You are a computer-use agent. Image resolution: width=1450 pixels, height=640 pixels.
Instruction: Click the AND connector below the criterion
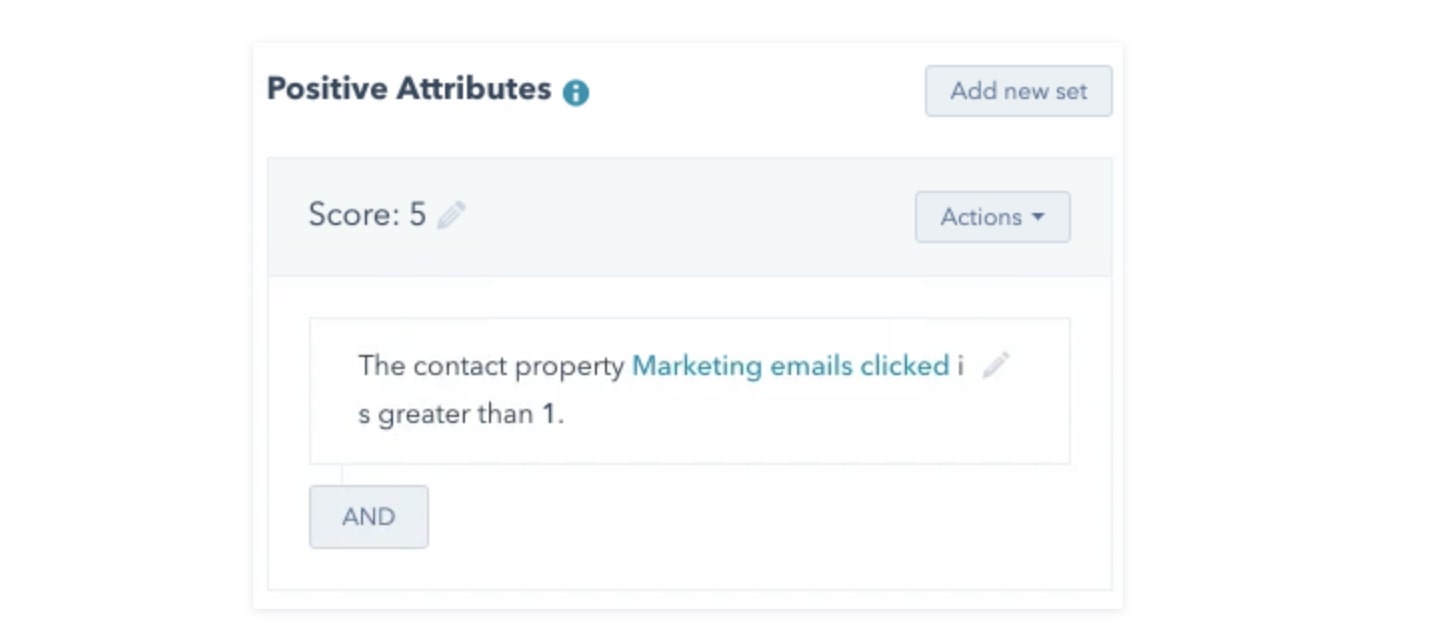tap(368, 516)
